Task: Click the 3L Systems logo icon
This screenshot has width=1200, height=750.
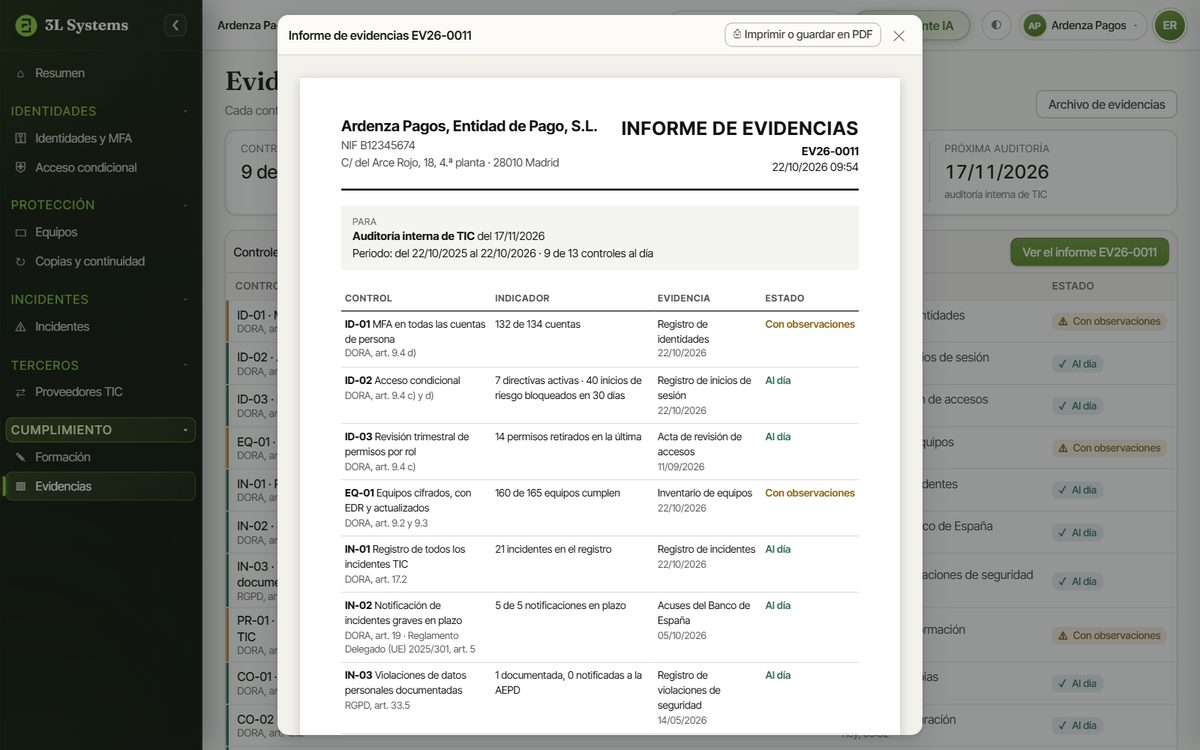Action: click(27, 25)
